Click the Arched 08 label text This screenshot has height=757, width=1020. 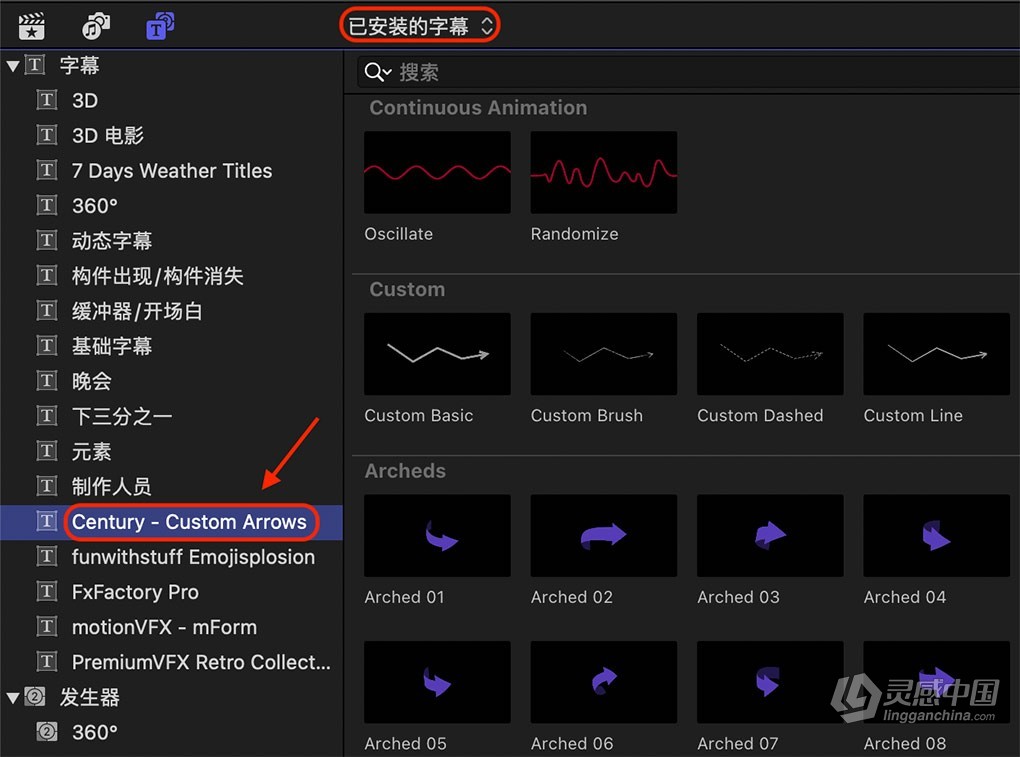coord(905,743)
